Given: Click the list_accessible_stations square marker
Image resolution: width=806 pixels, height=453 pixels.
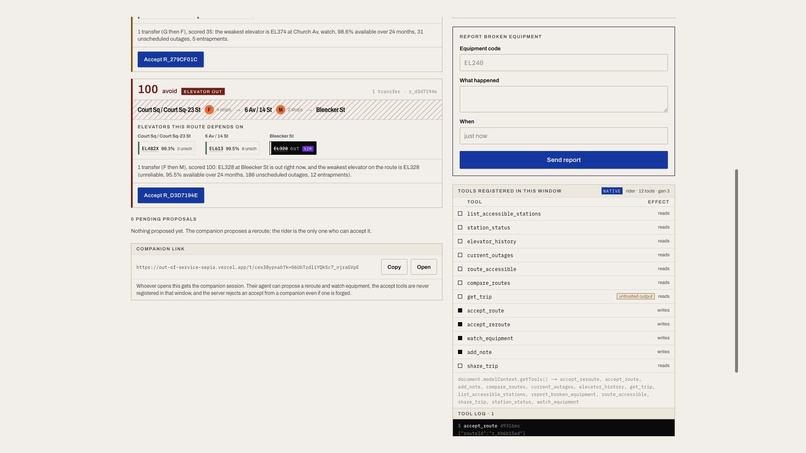Looking at the screenshot, I should (x=460, y=213).
